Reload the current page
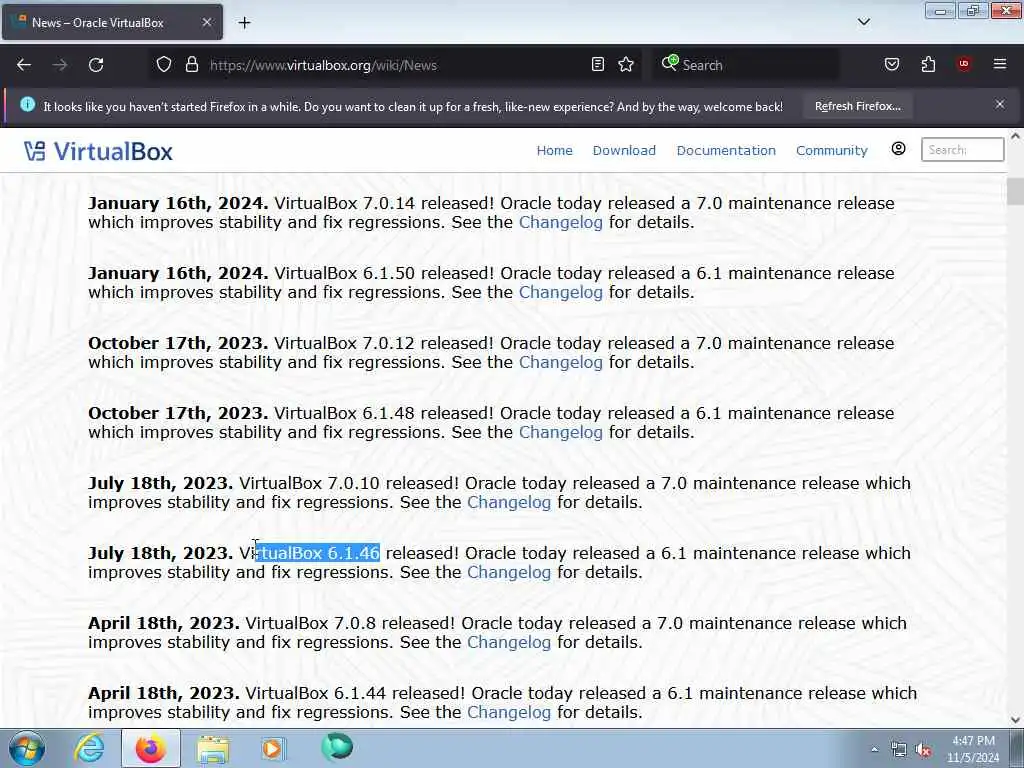1024x768 pixels. (96, 65)
